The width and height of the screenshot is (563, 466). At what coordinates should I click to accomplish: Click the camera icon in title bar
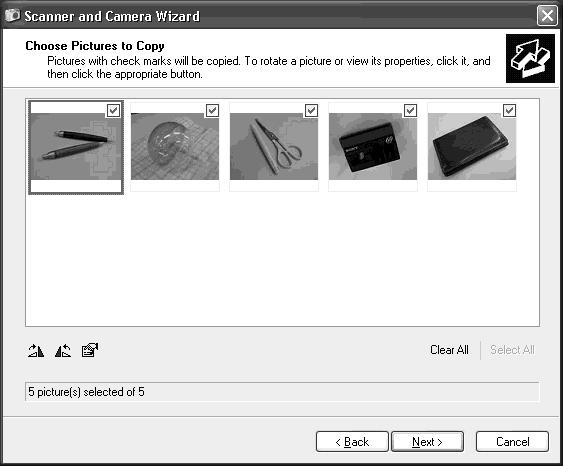coord(12,15)
